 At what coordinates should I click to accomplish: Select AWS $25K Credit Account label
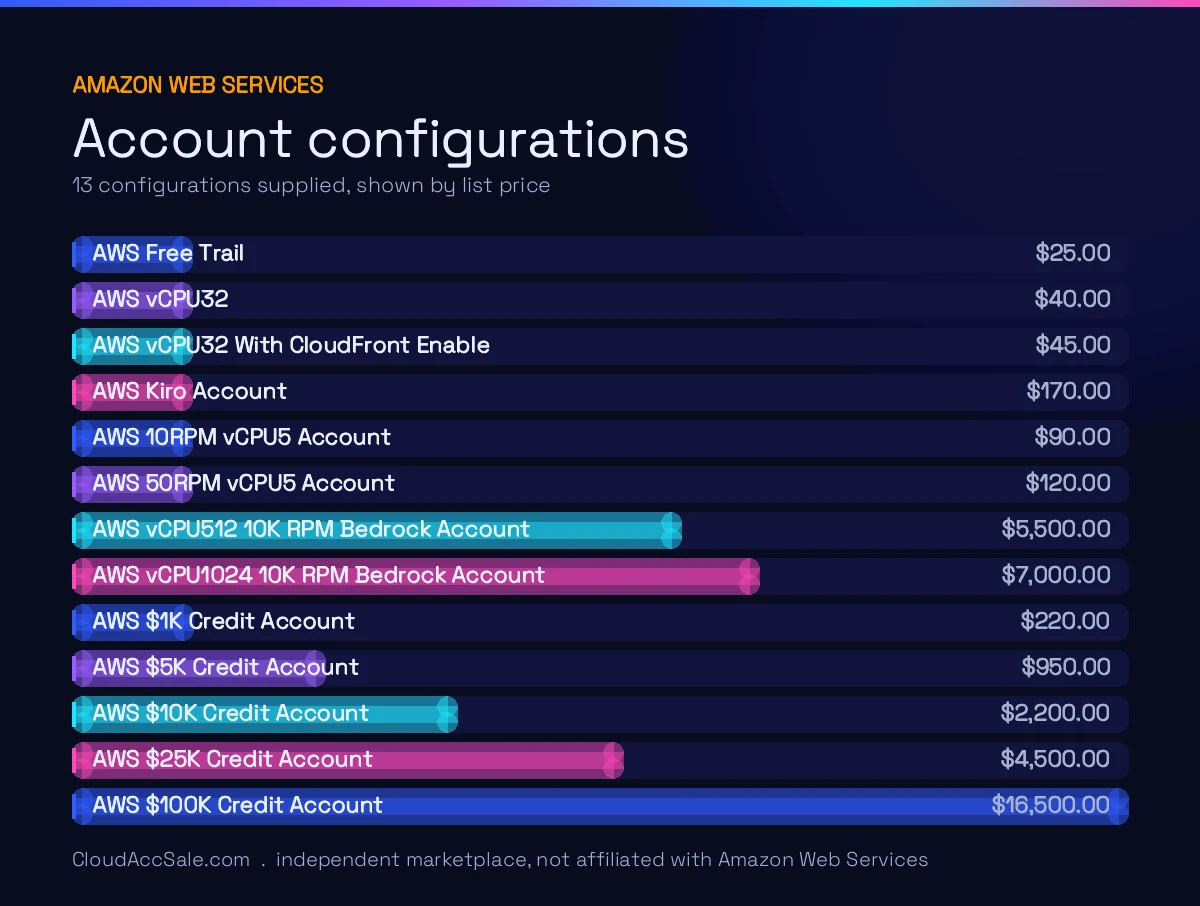233,759
